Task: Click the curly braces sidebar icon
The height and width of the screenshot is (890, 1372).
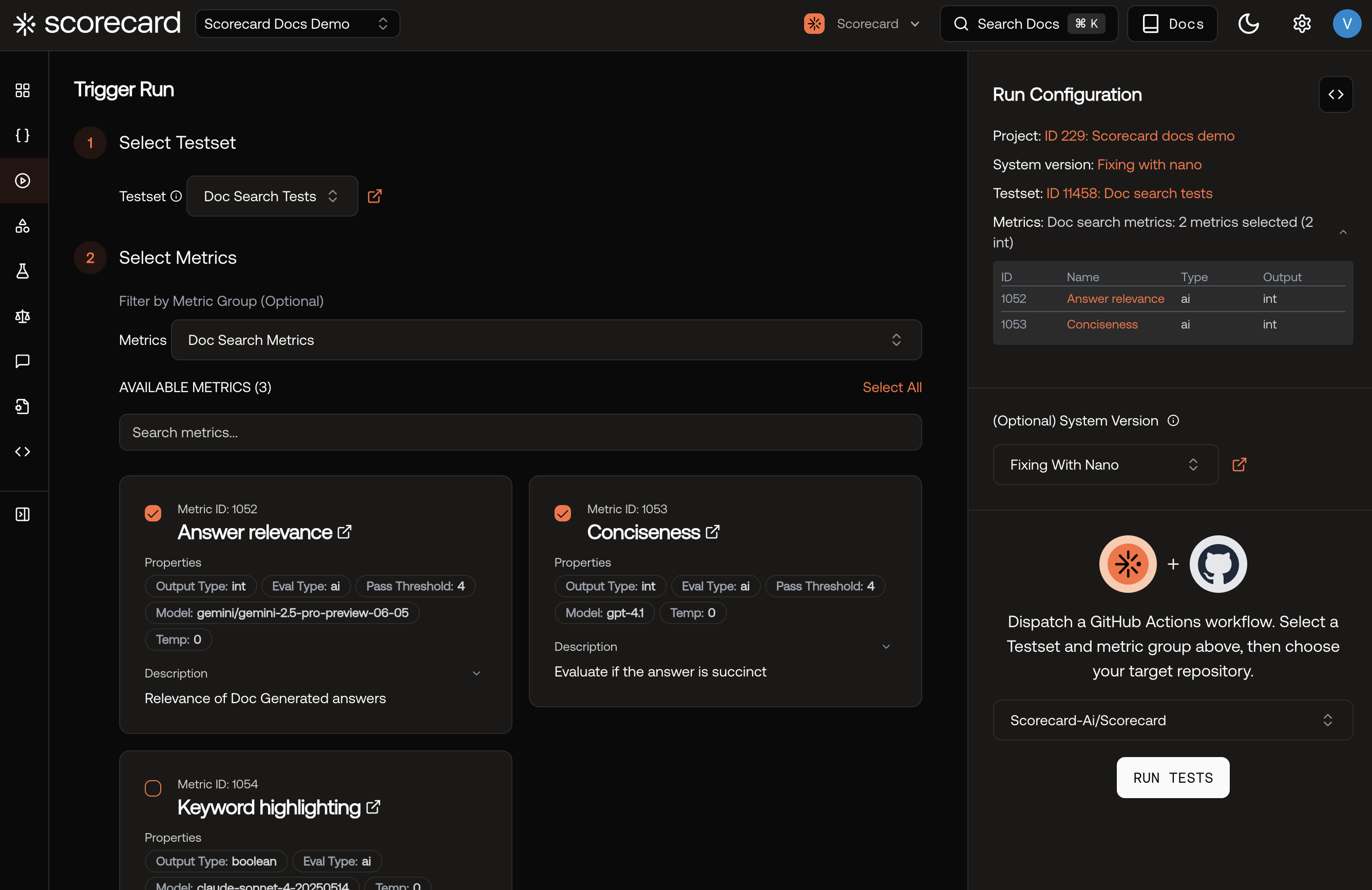Action: tap(23, 136)
